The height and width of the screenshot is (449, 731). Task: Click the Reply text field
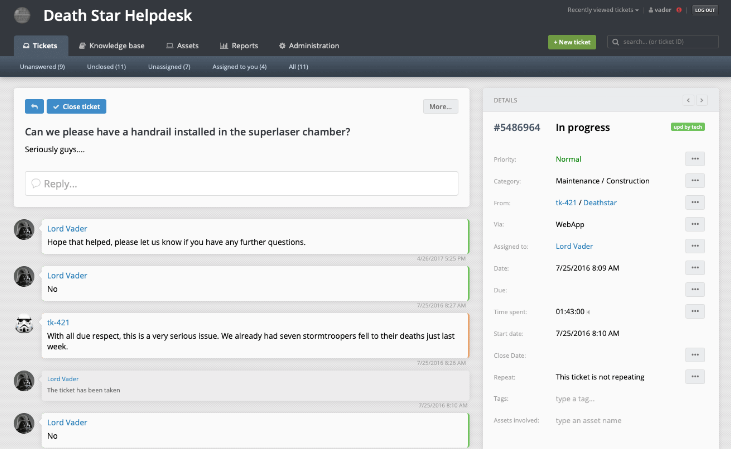[x=241, y=183]
